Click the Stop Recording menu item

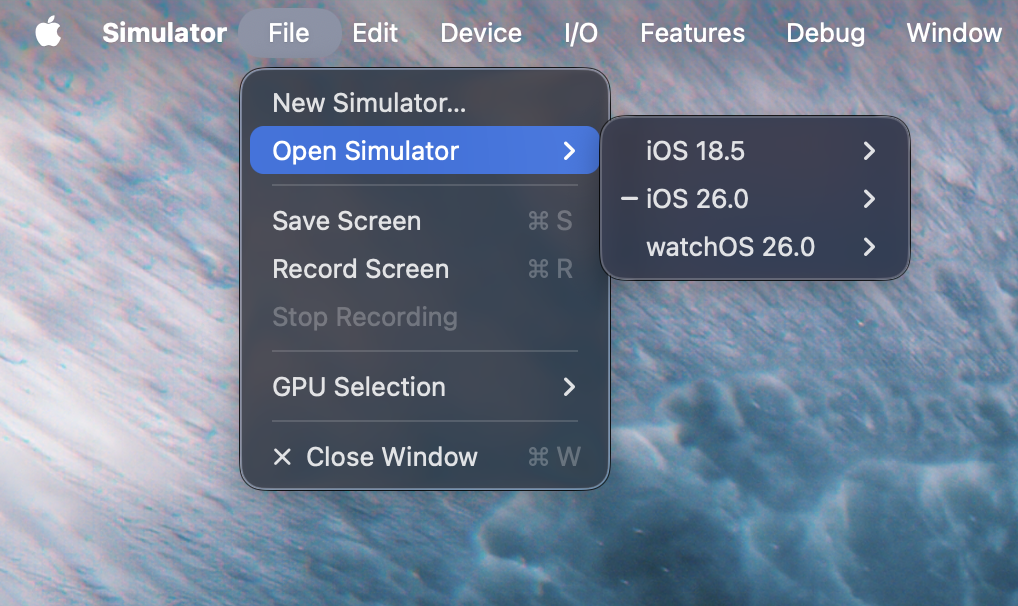[x=364, y=317]
